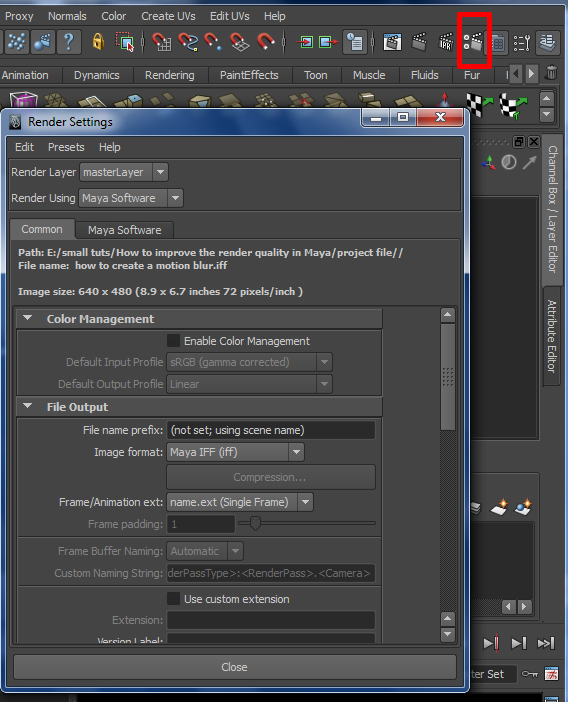568x702 pixels.
Task: Open the Frame/Animation ext dropdown
Action: (240, 502)
